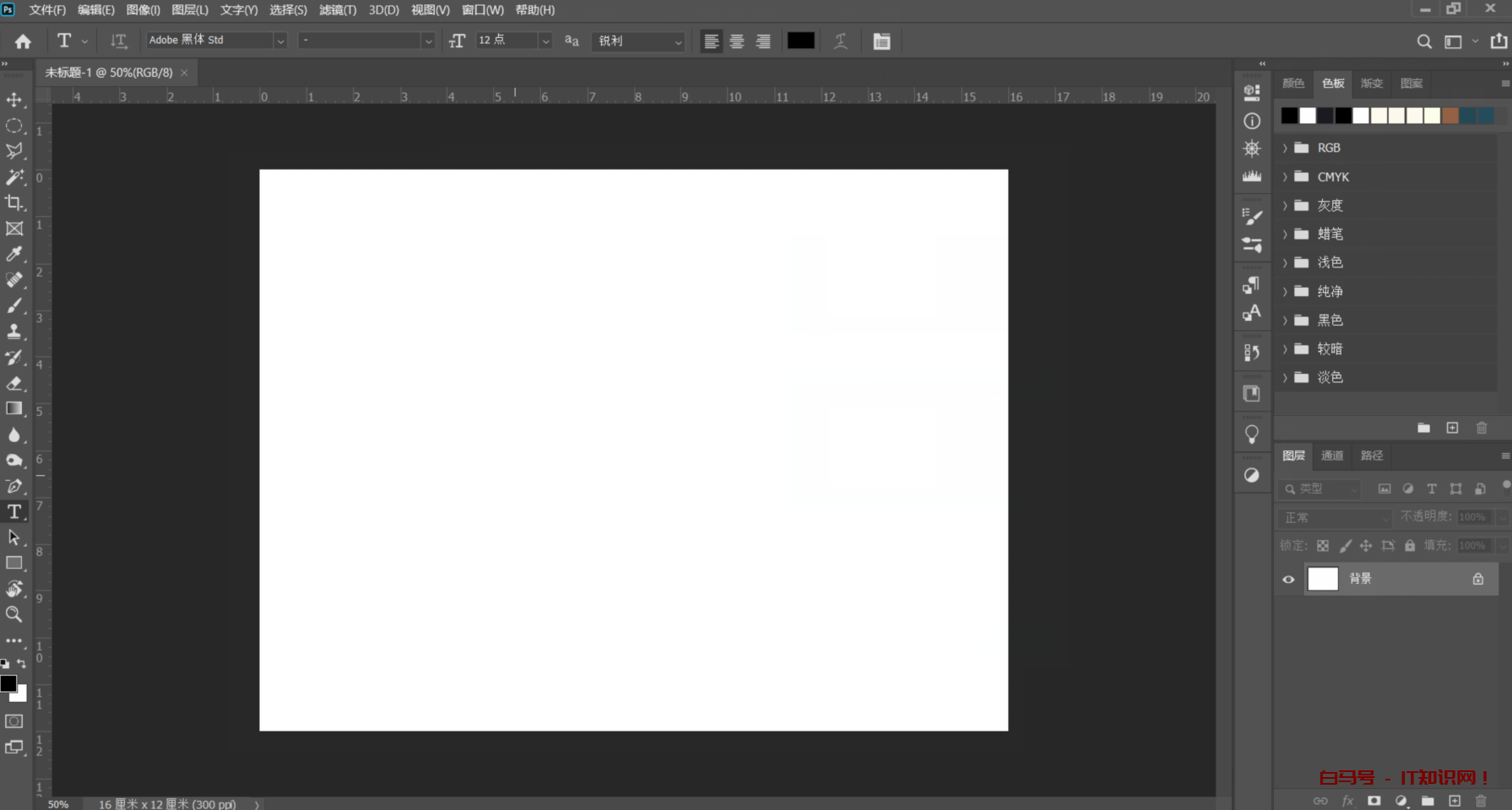Toggle the lock transparent pixels button
The width and height of the screenshot is (1512, 810).
[1323, 546]
